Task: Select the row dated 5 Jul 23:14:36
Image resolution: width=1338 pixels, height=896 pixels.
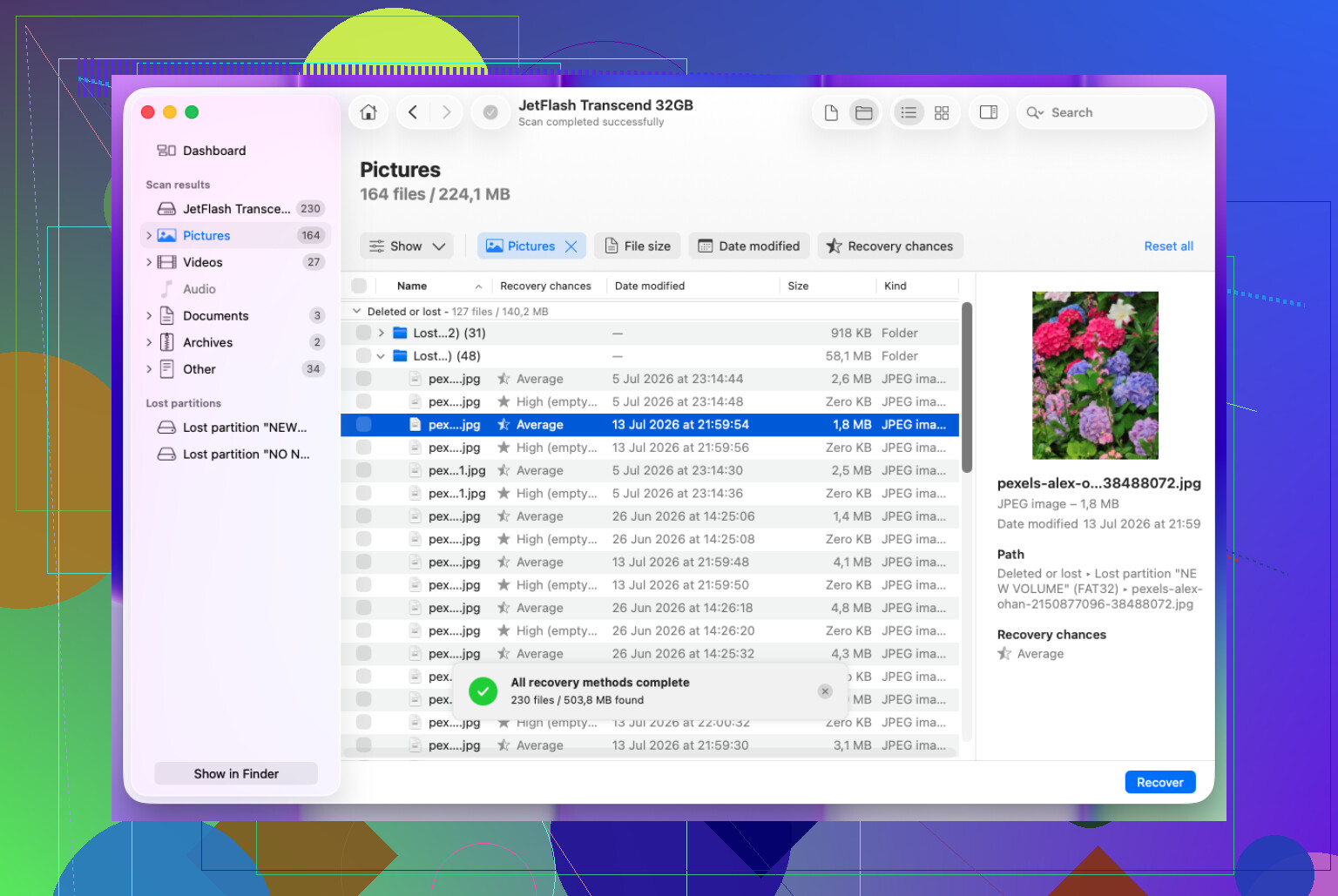Action: (650, 493)
